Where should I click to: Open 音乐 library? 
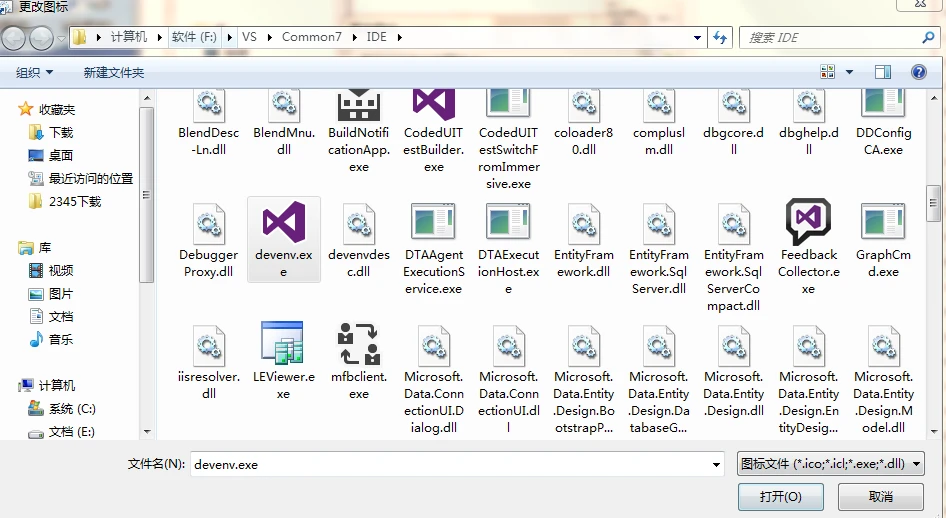click(60, 340)
